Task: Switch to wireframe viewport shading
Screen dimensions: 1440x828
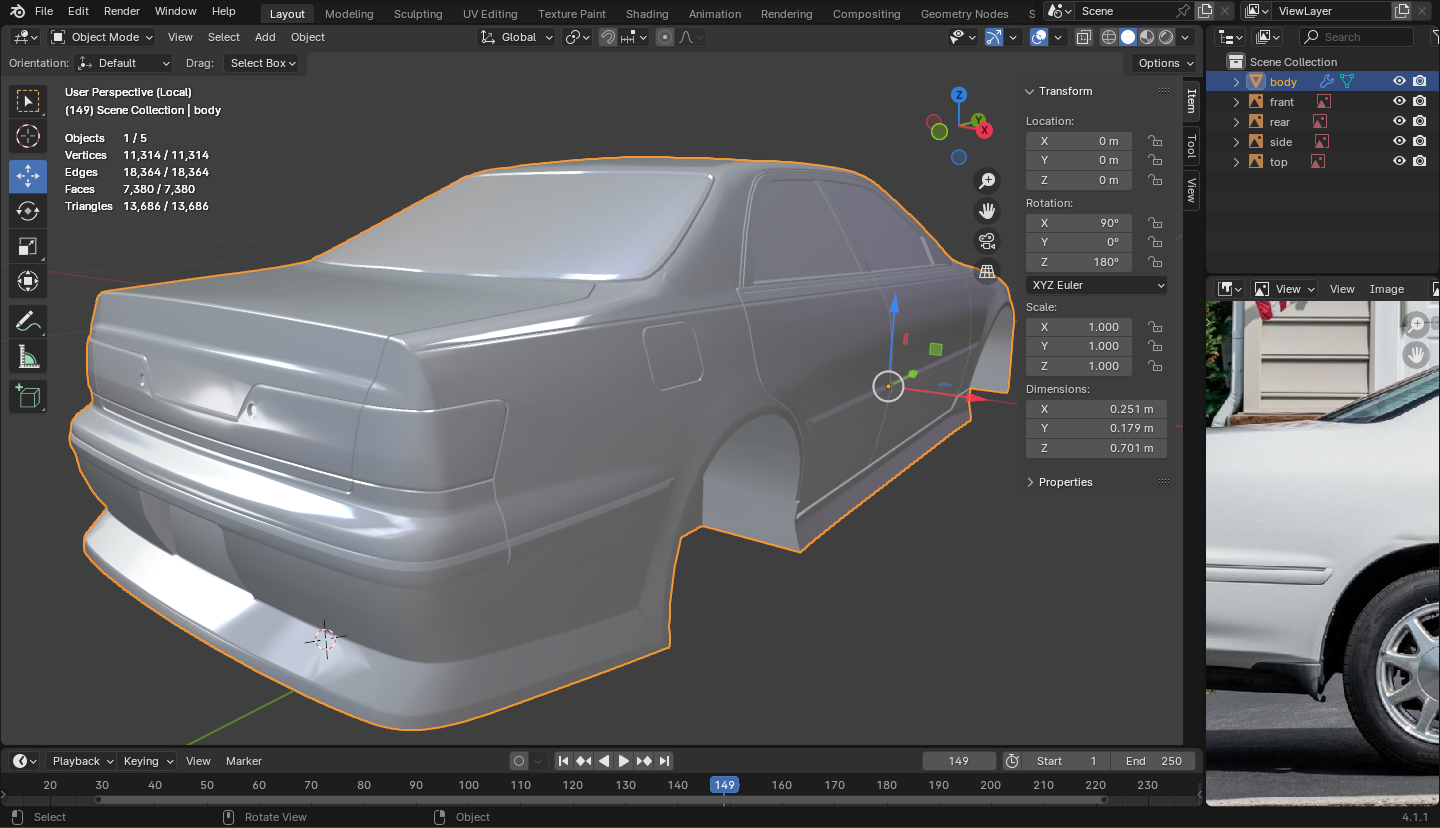Action: 1109,37
